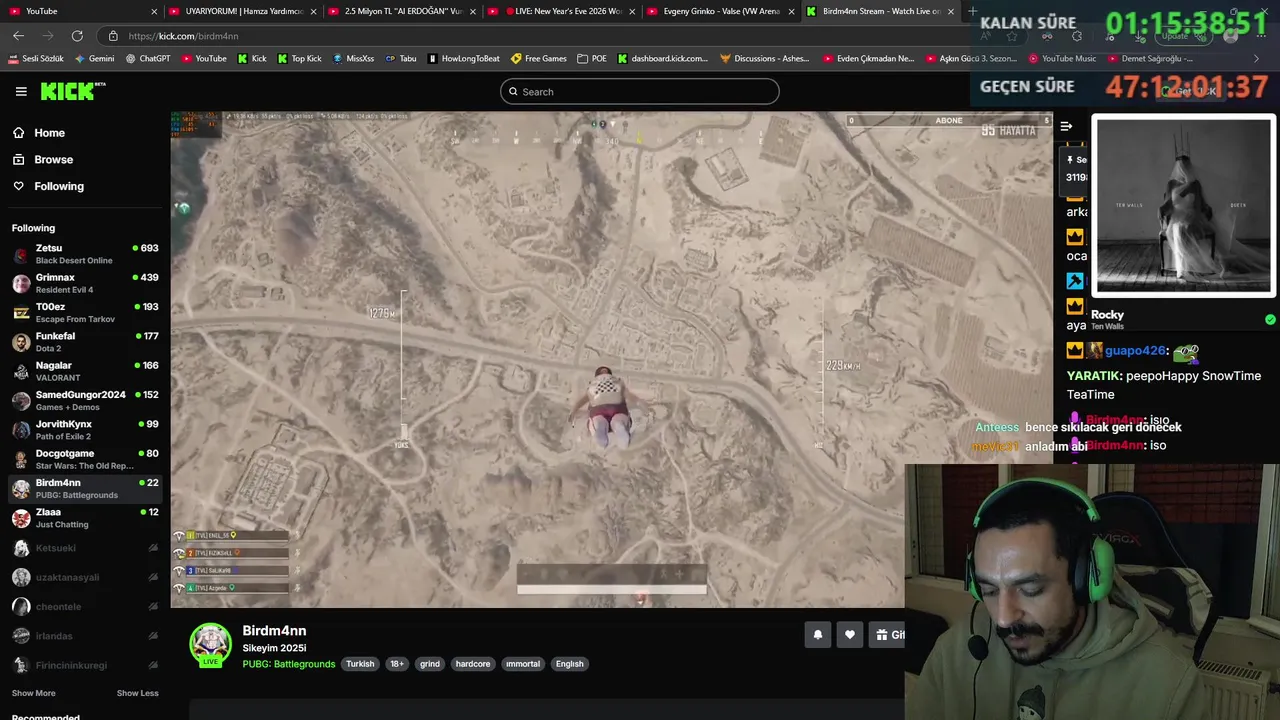Click the Turkish language tag
This screenshot has height=720, width=1280.
[x=360, y=664]
